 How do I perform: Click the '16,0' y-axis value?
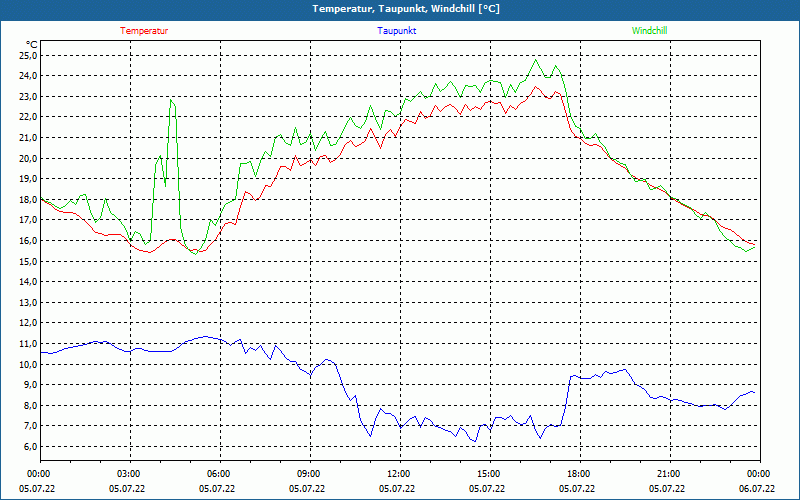29,240
